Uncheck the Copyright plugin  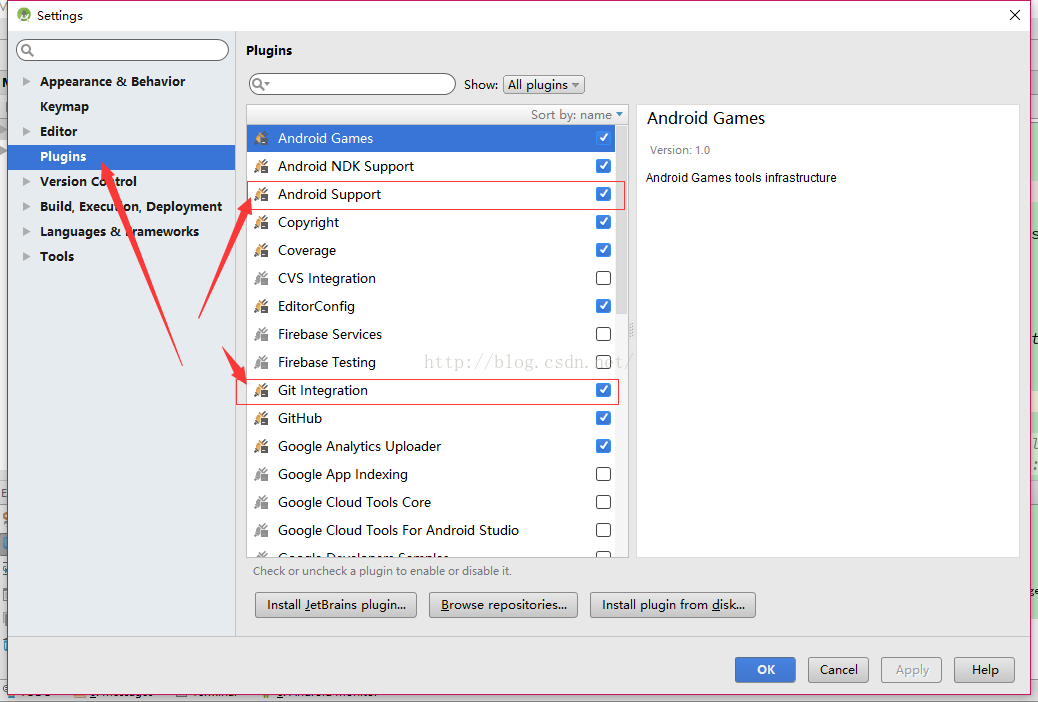coord(603,222)
